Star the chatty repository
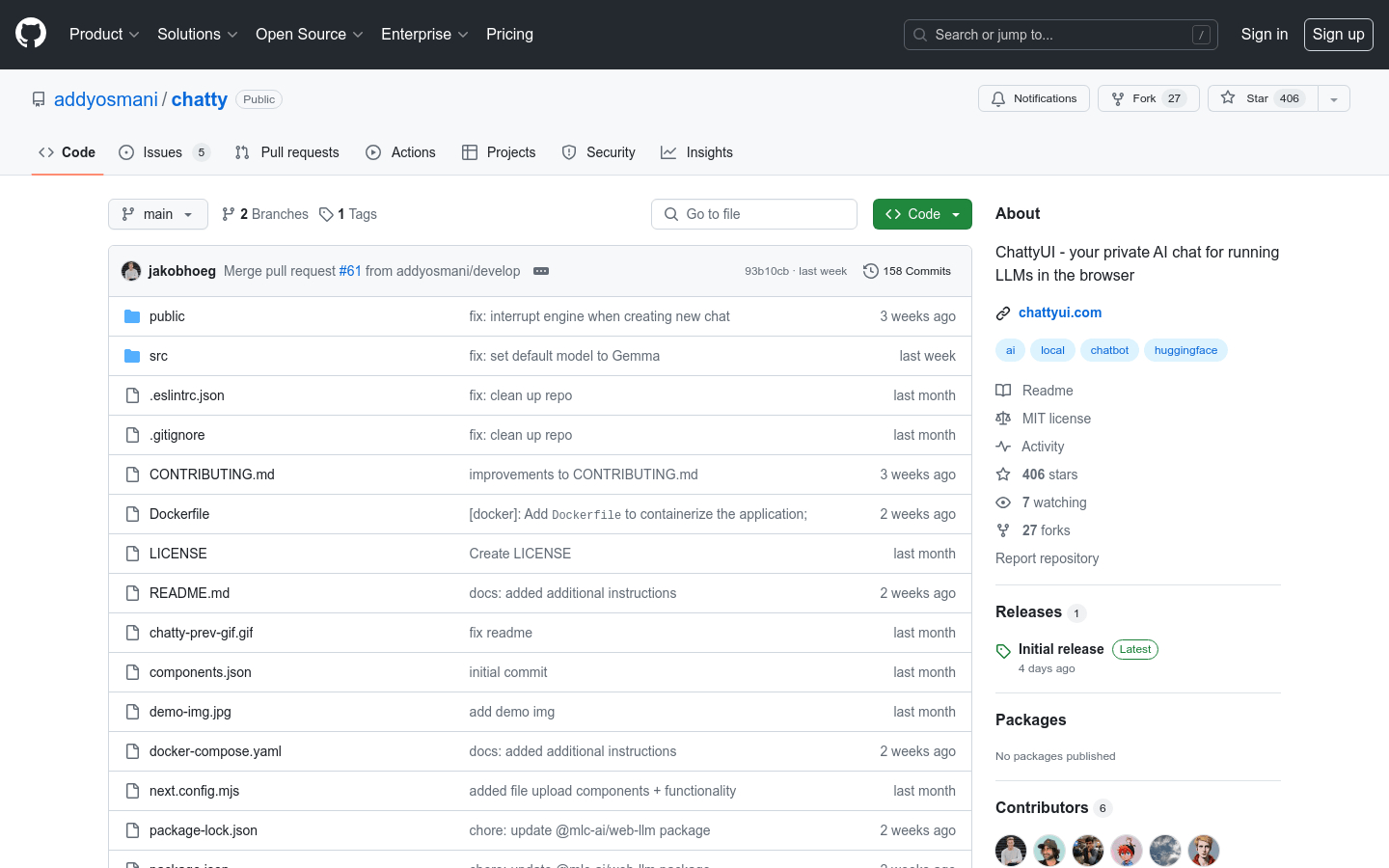 [x=1264, y=98]
